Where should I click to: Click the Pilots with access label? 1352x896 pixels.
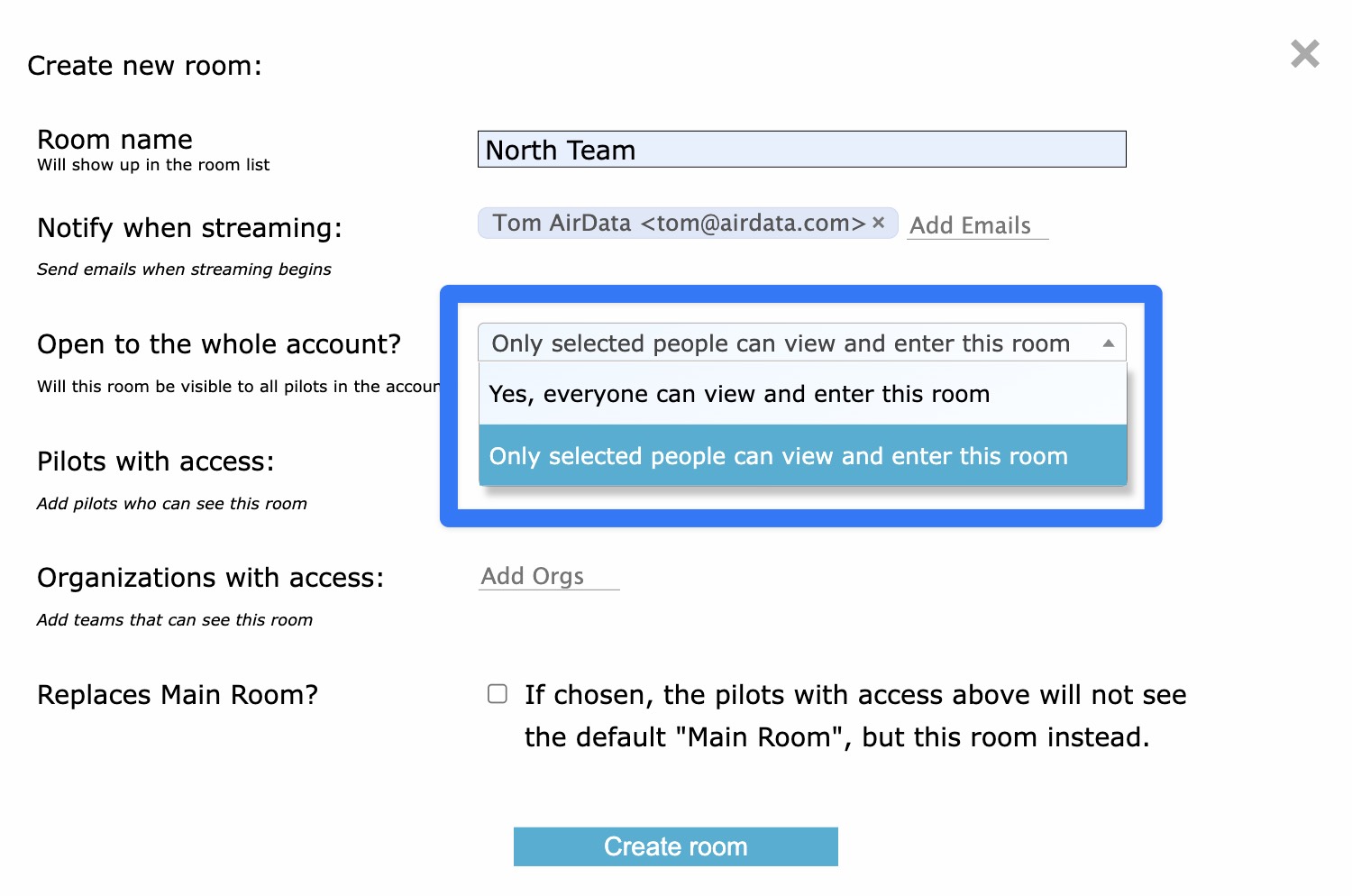(156, 462)
